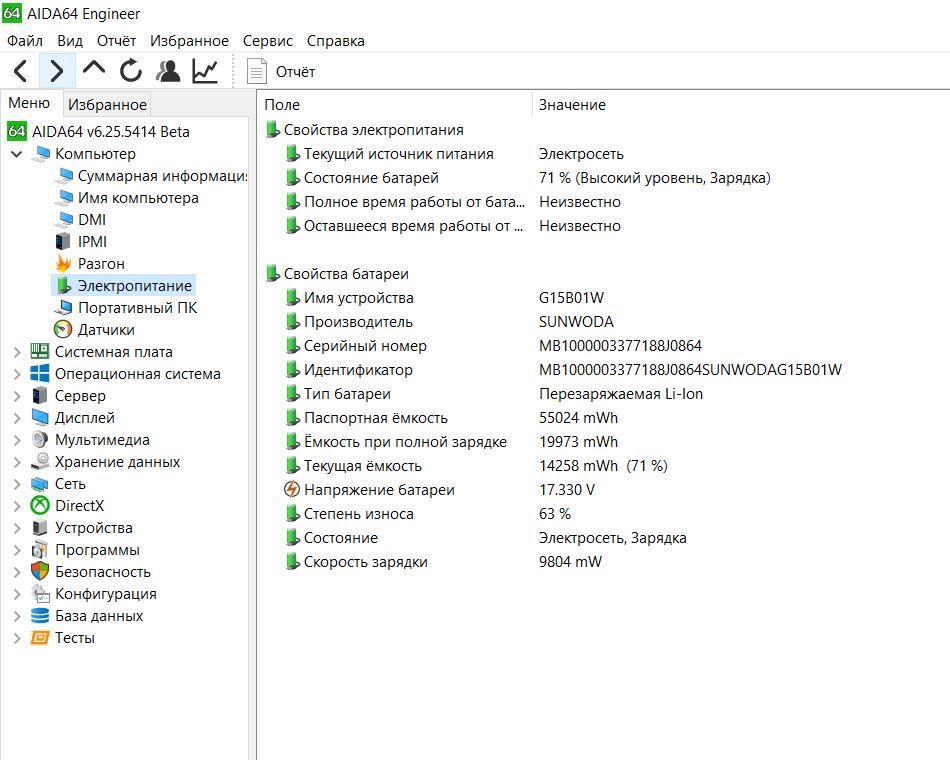The height and width of the screenshot is (760, 950).
Task: Open the Избранное menu in the menu bar
Action: click(x=190, y=41)
